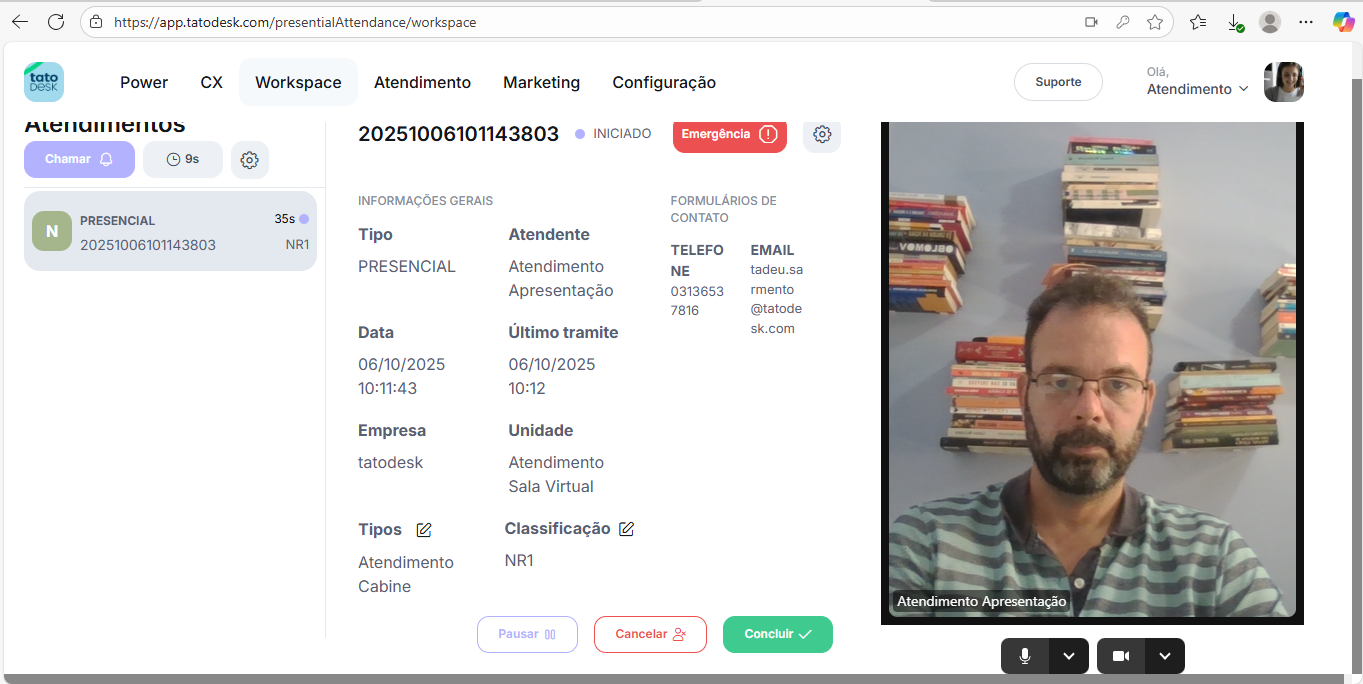Expand camera options dropdown arrow

[x=1165, y=656]
